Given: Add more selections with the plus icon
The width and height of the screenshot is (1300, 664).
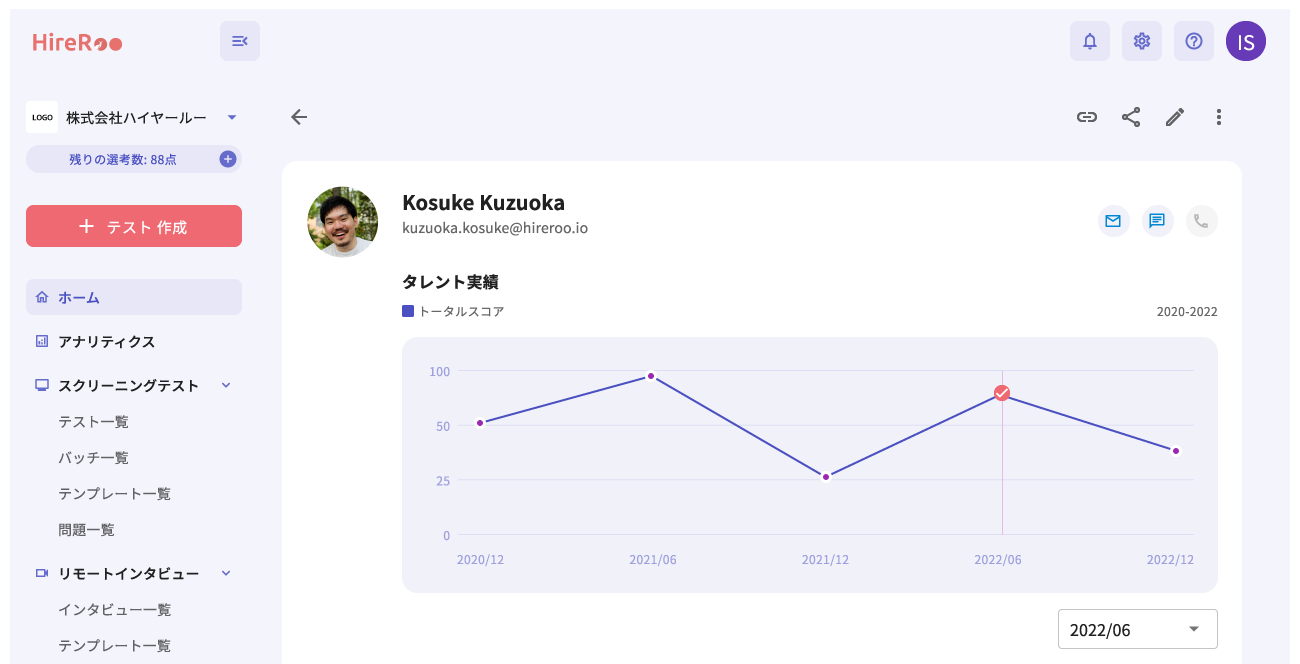Looking at the screenshot, I should point(228,159).
